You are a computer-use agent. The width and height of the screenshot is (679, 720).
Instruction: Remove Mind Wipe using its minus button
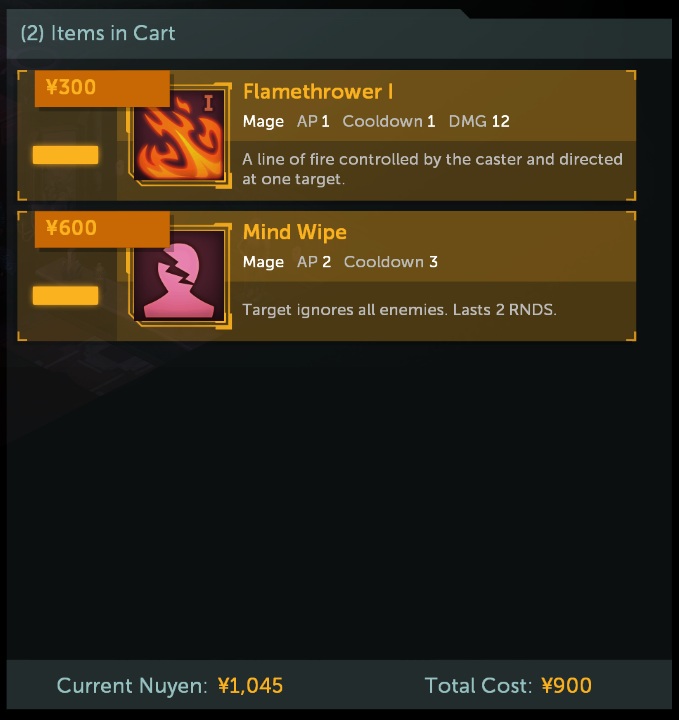(65, 295)
